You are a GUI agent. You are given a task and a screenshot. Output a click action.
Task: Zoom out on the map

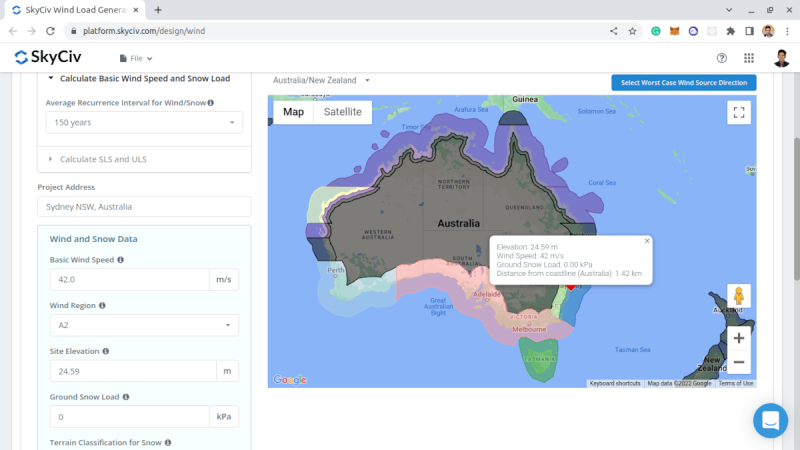point(739,362)
